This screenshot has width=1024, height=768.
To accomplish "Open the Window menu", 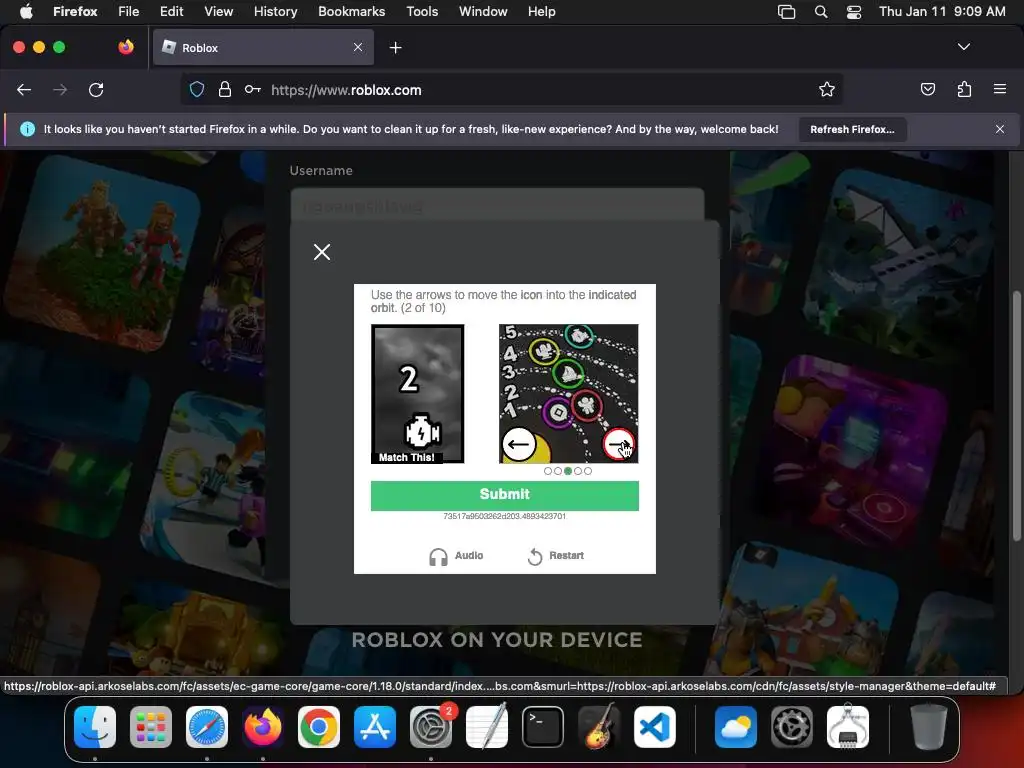I will (x=483, y=12).
